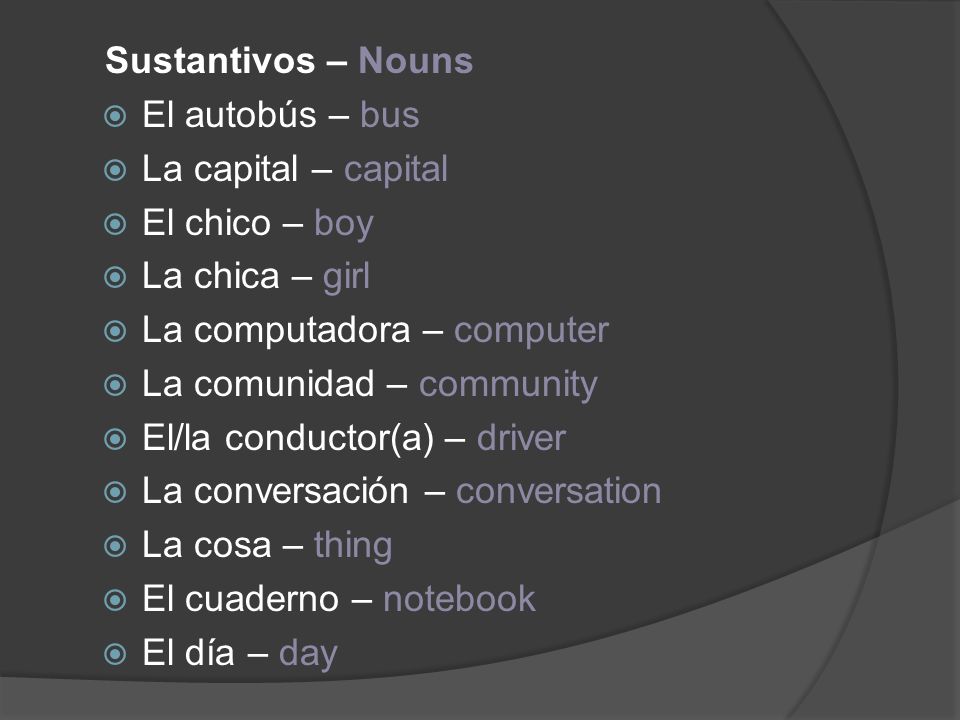Click the bullet icon beside La capital
This screenshot has height=720, width=960.
click(115, 170)
